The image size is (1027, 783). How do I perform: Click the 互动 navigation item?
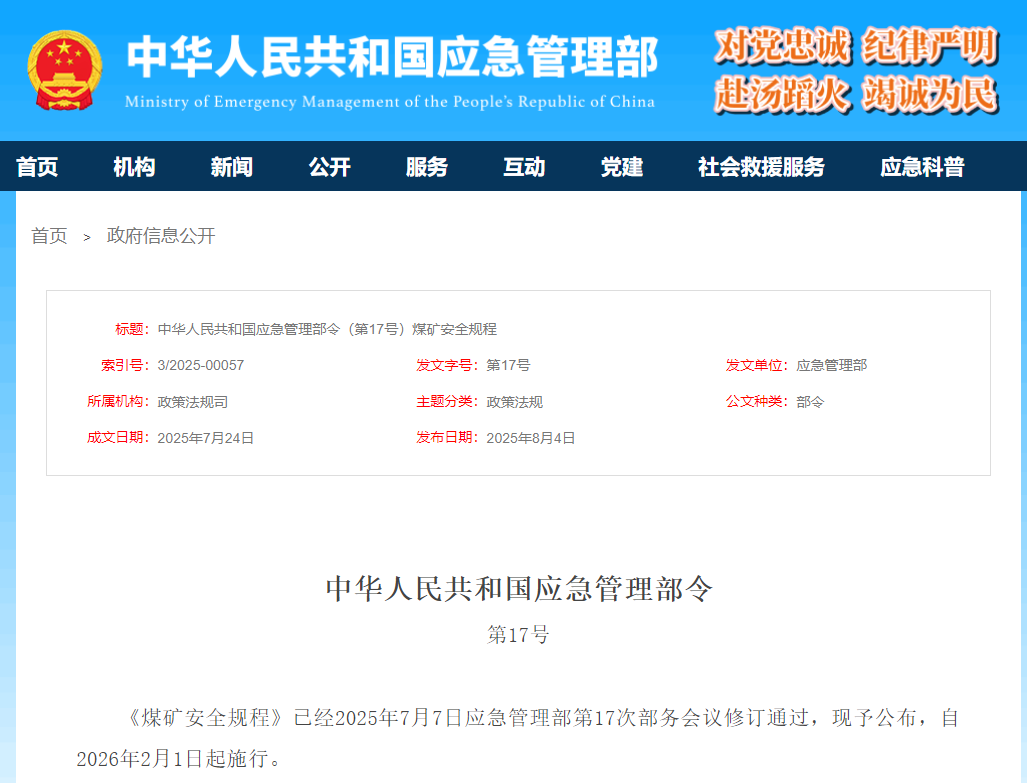click(x=524, y=166)
